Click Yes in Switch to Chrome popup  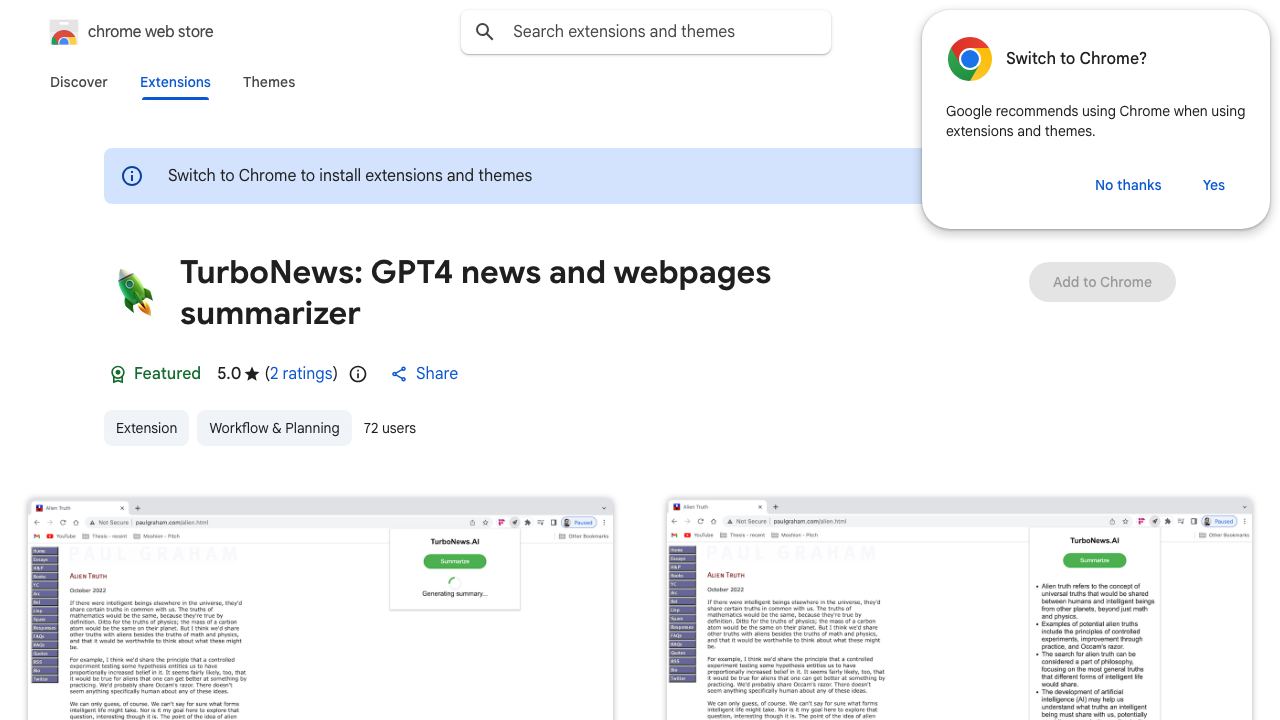point(1214,185)
